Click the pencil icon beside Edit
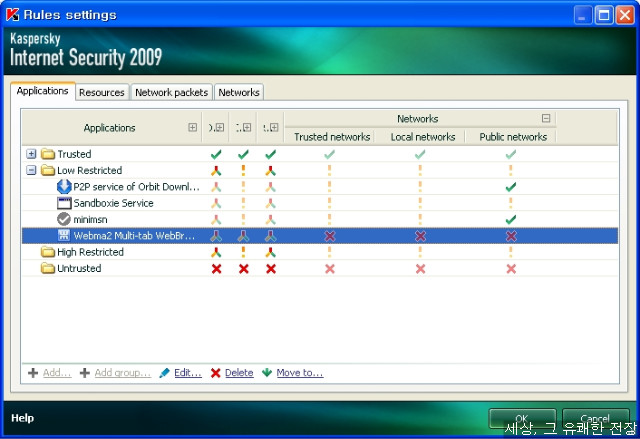Viewport: 640px width, 439px height. (164, 372)
